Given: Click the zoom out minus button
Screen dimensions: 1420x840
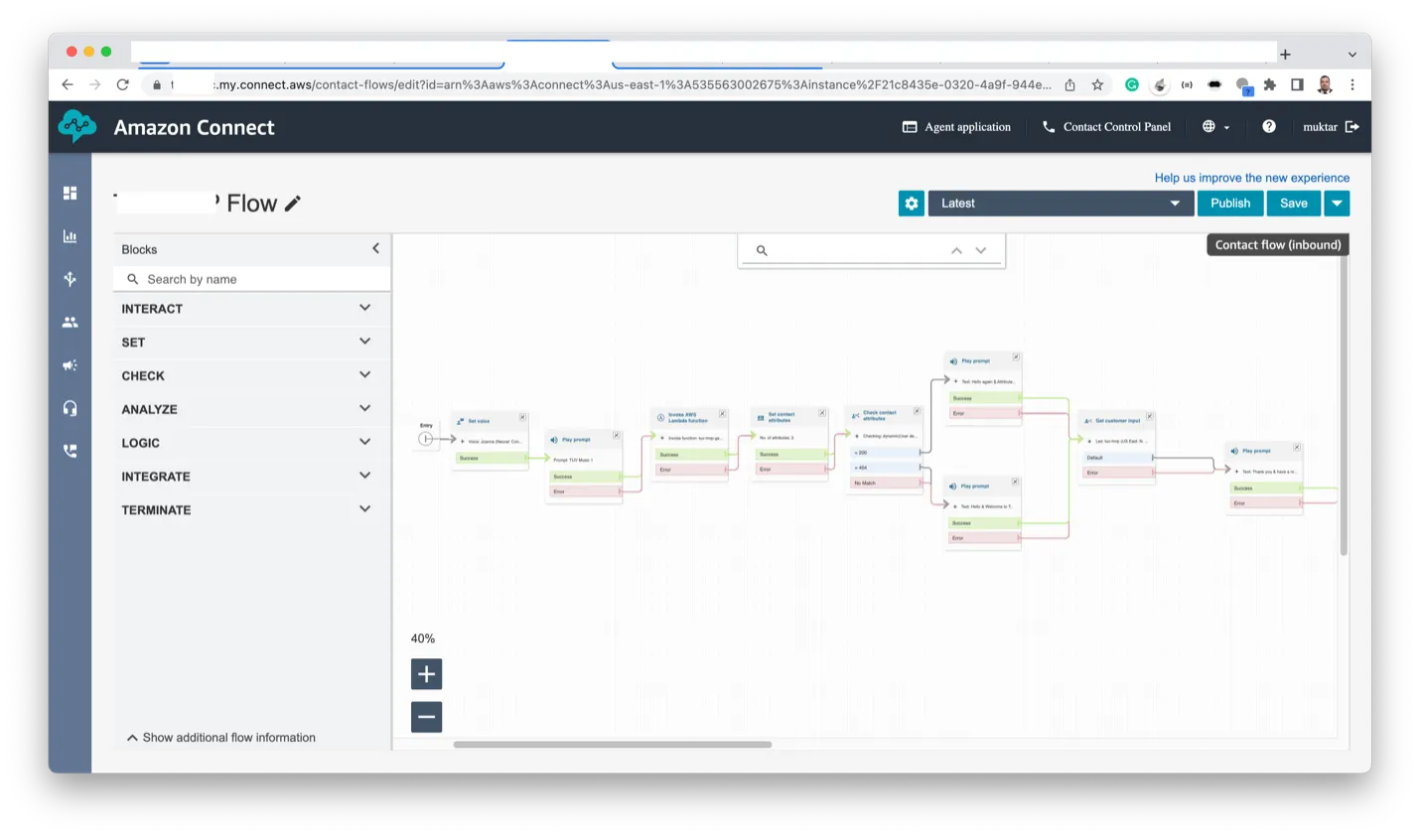Looking at the screenshot, I should [426, 717].
